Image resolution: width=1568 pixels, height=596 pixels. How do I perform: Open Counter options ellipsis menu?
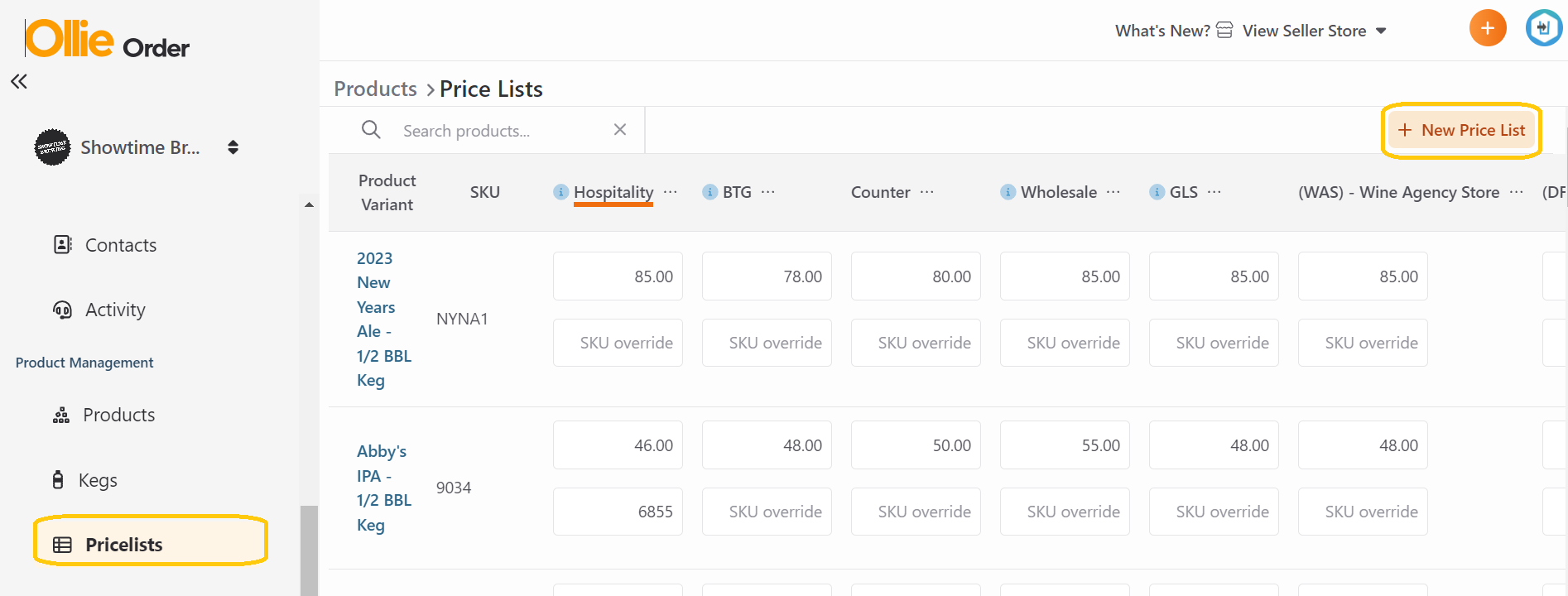[x=927, y=191]
